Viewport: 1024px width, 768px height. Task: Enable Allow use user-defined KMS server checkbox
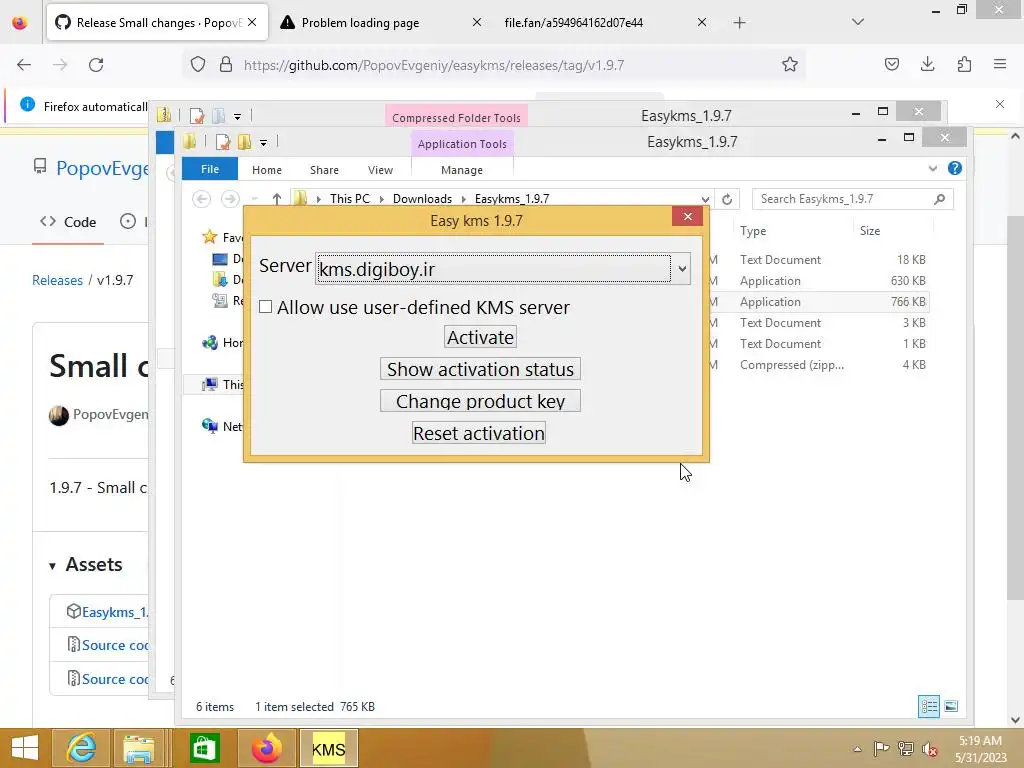pos(265,307)
